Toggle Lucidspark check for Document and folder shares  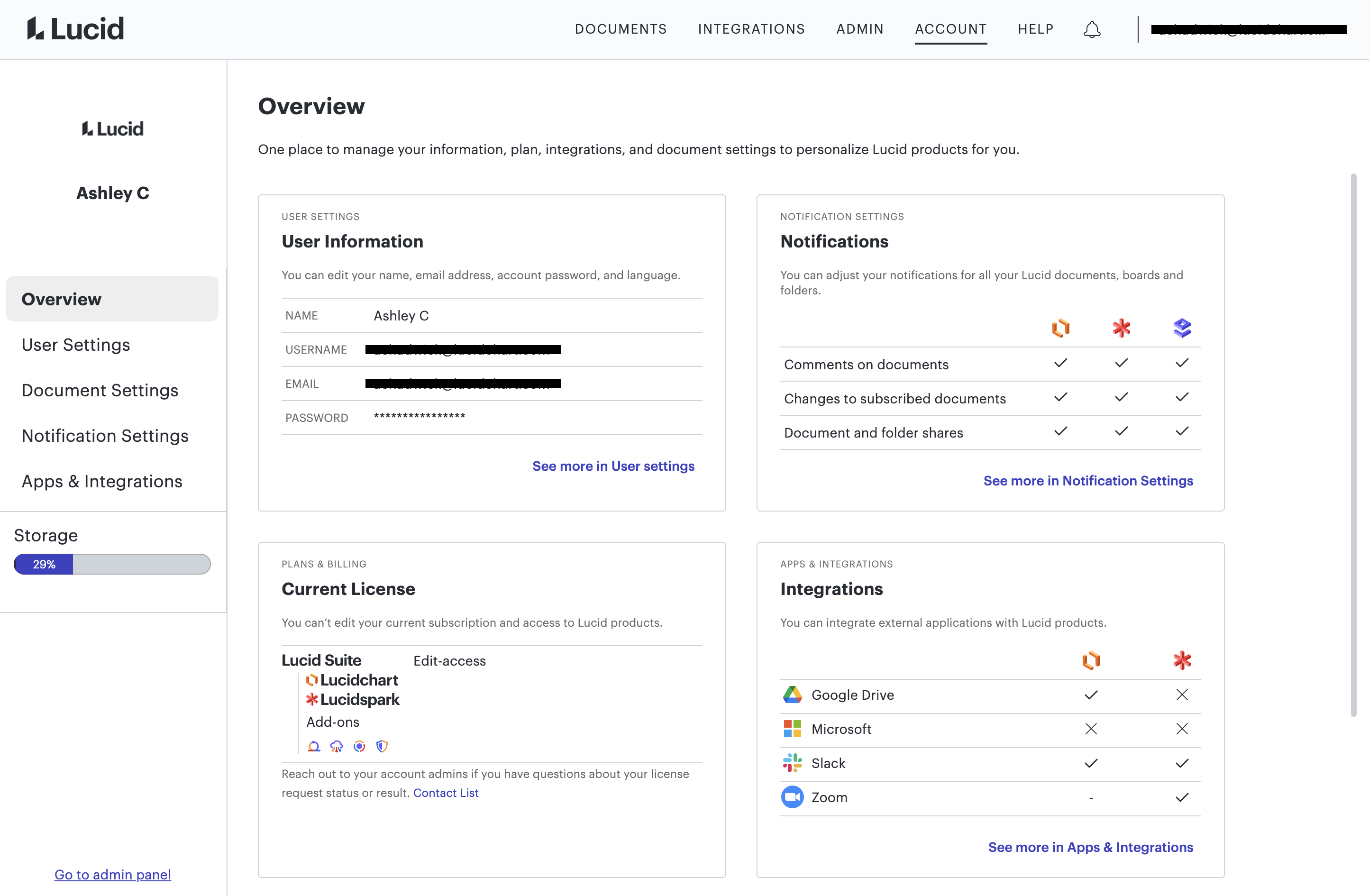click(x=1121, y=431)
